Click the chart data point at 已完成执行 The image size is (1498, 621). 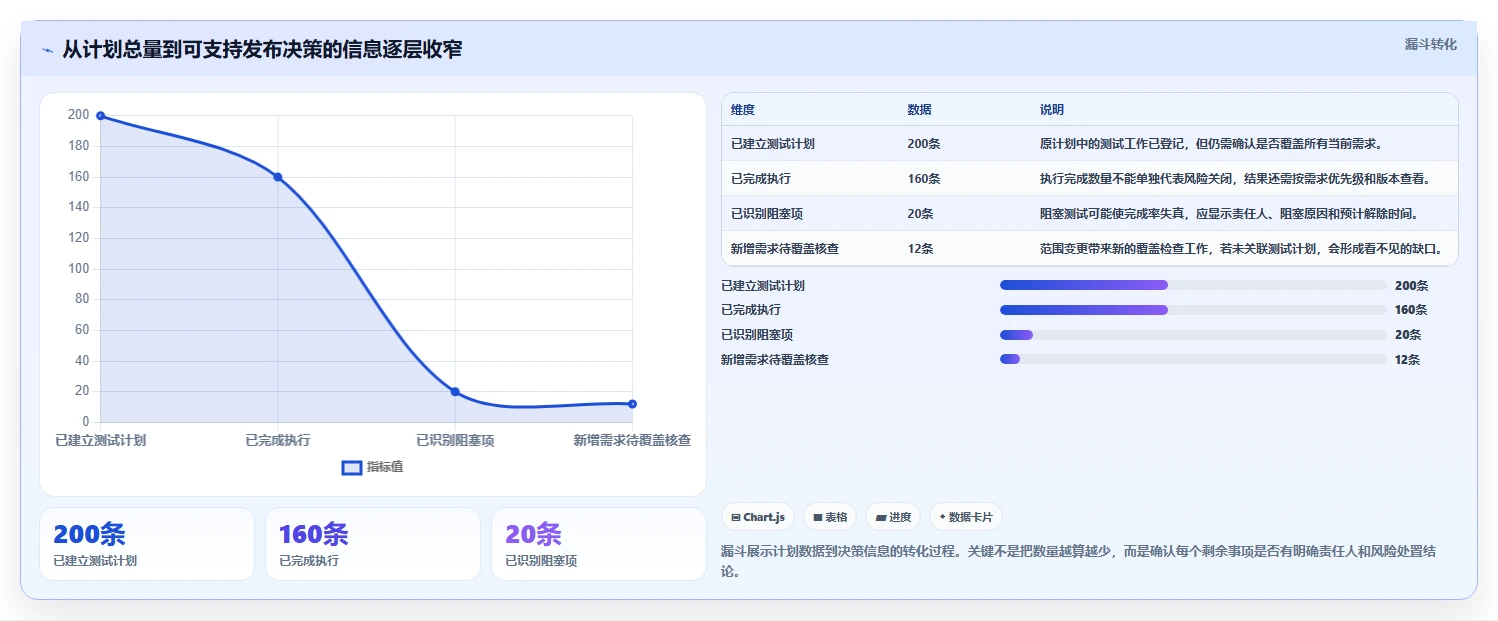[278, 177]
